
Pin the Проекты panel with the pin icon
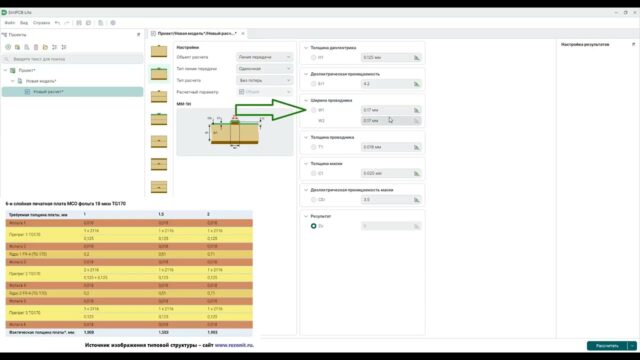138,35
